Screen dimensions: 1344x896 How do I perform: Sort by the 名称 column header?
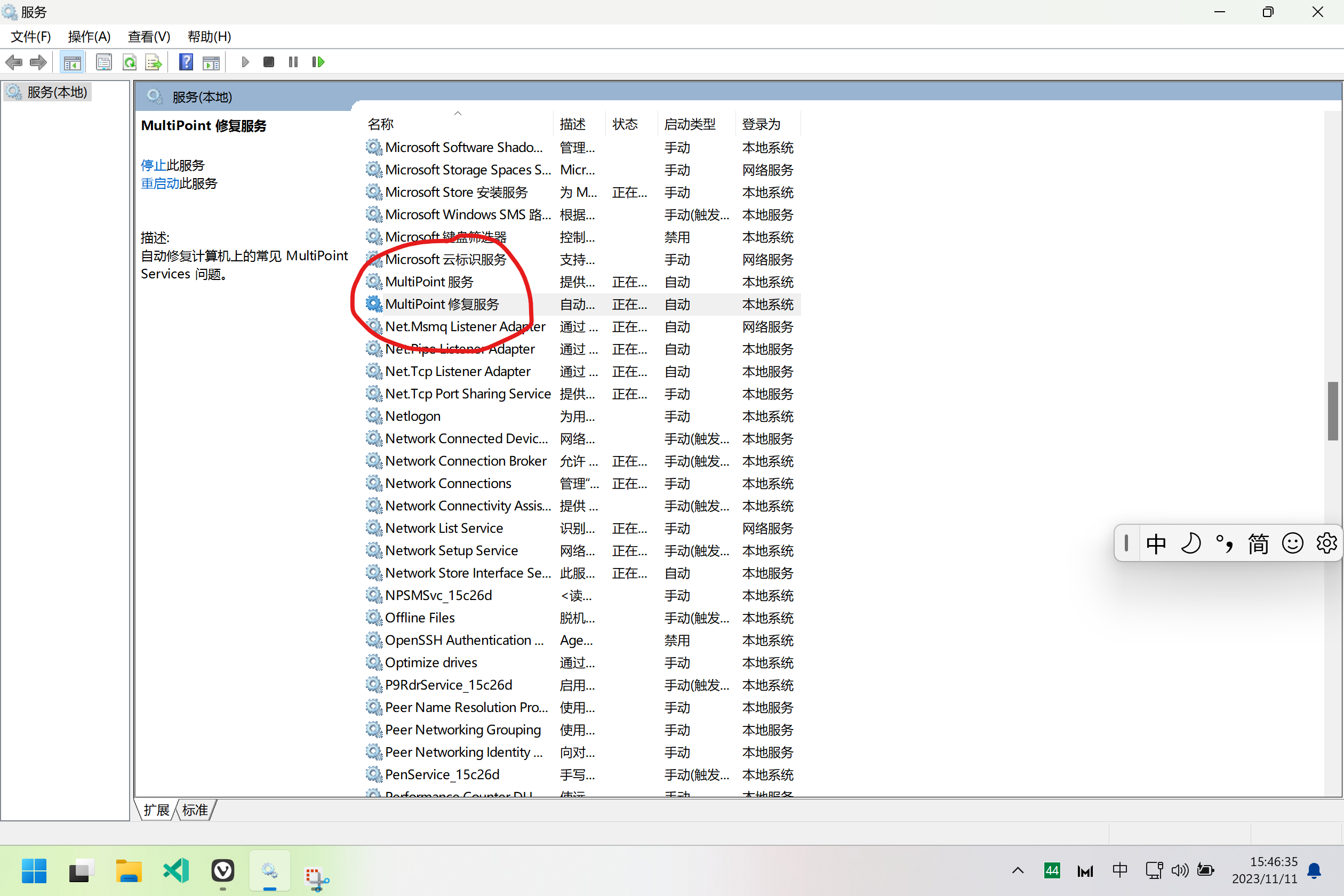pyautogui.click(x=458, y=124)
